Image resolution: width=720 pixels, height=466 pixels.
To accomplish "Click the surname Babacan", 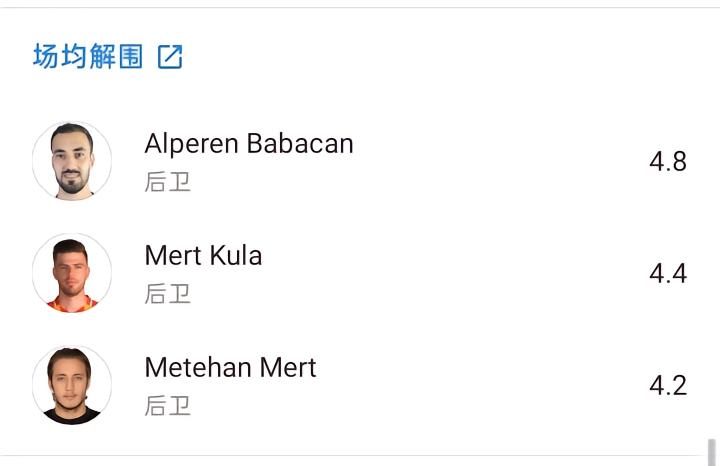I will pyautogui.click(x=300, y=144).
